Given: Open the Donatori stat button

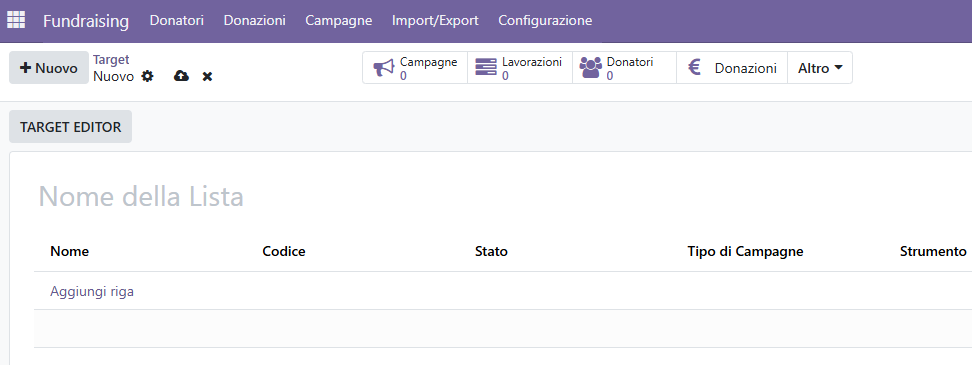Looking at the screenshot, I should (624, 68).
